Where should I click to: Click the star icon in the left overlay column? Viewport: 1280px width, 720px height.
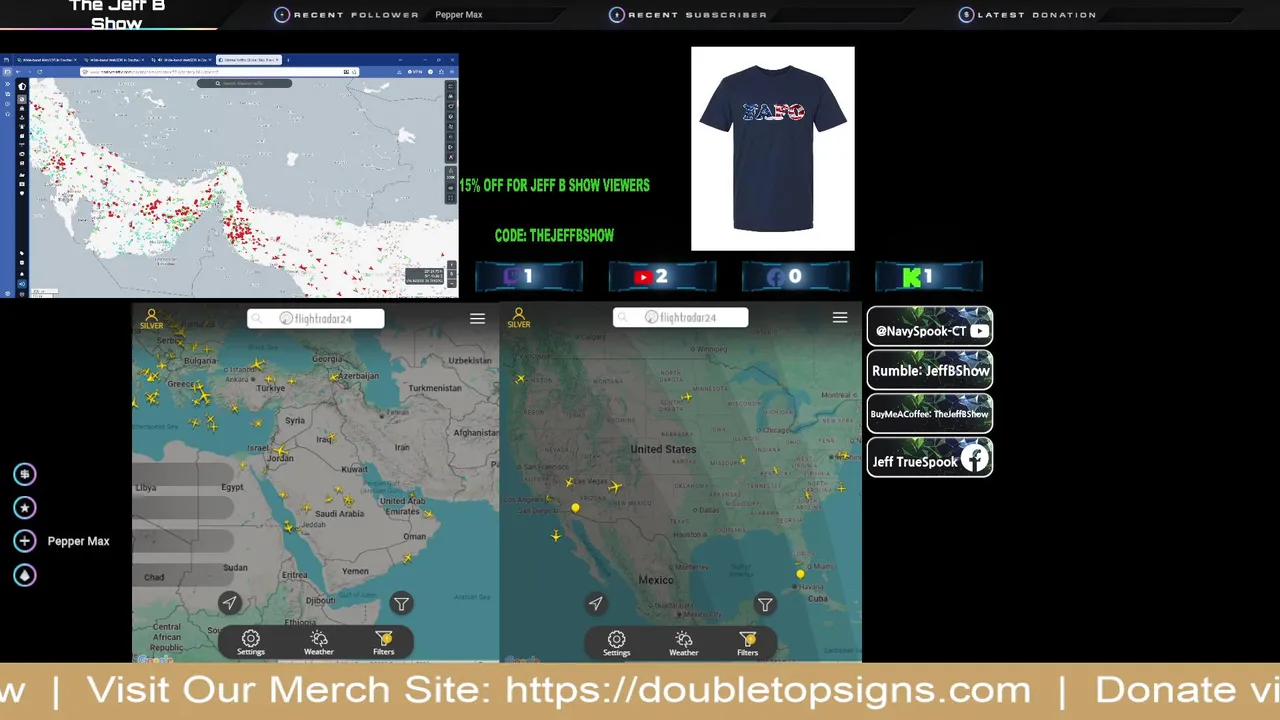tap(25, 508)
